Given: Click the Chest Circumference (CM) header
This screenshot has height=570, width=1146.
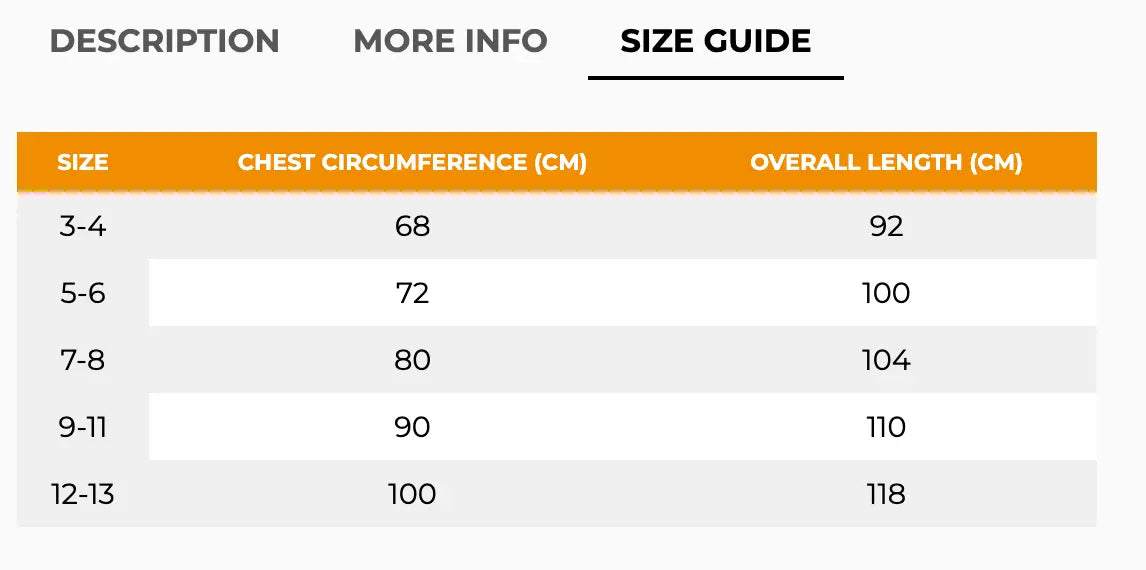Looking at the screenshot, I should click(412, 162).
